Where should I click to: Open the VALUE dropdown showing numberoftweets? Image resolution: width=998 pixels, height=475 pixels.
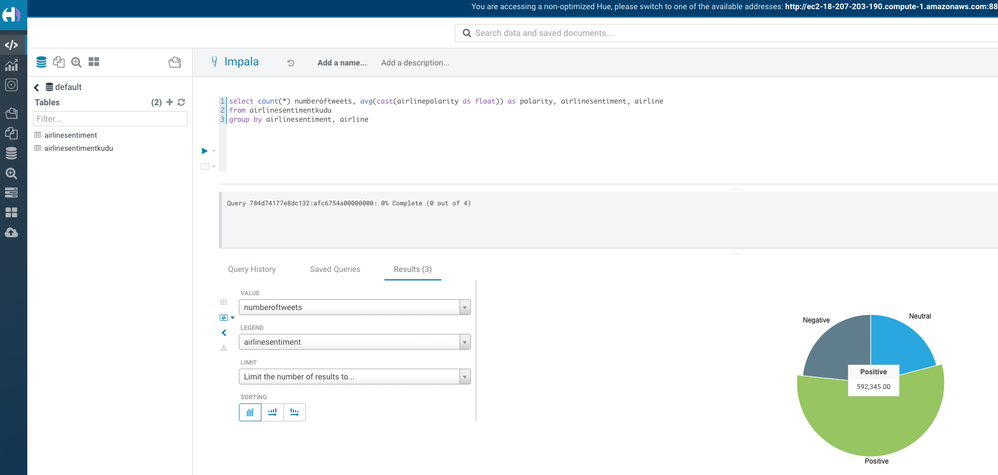point(354,307)
